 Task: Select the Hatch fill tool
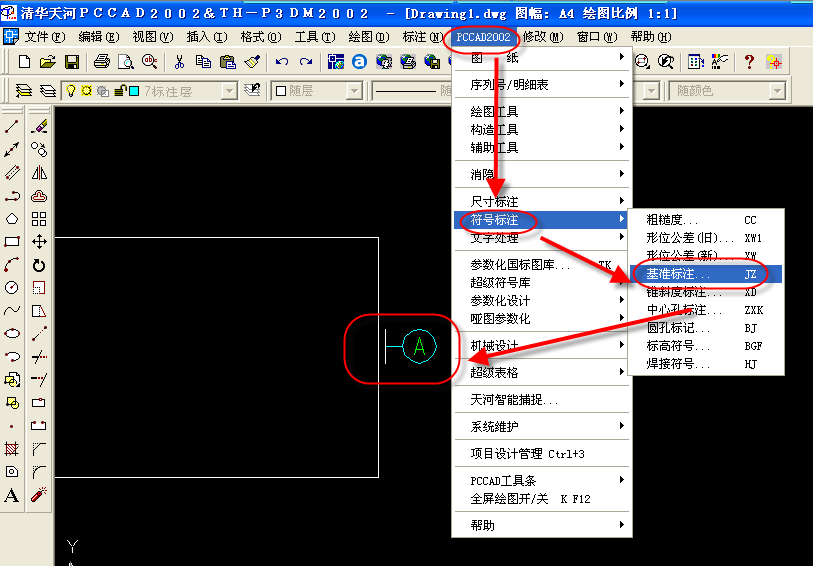click(12, 448)
